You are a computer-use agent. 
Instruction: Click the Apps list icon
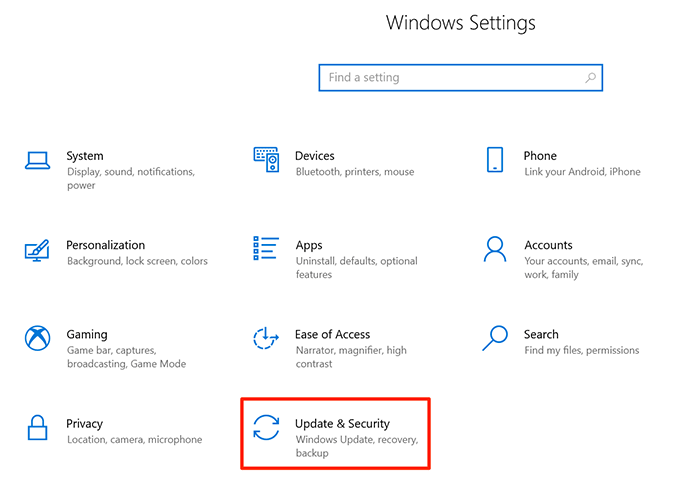click(266, 248)
